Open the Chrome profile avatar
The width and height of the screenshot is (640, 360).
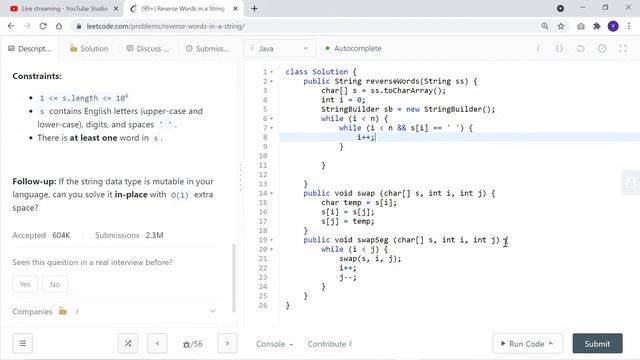click(x=613, y=26)
